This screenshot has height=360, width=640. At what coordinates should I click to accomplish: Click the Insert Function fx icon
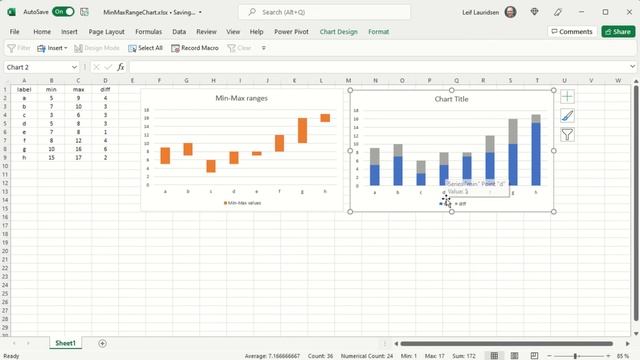(x=121, y=67)
